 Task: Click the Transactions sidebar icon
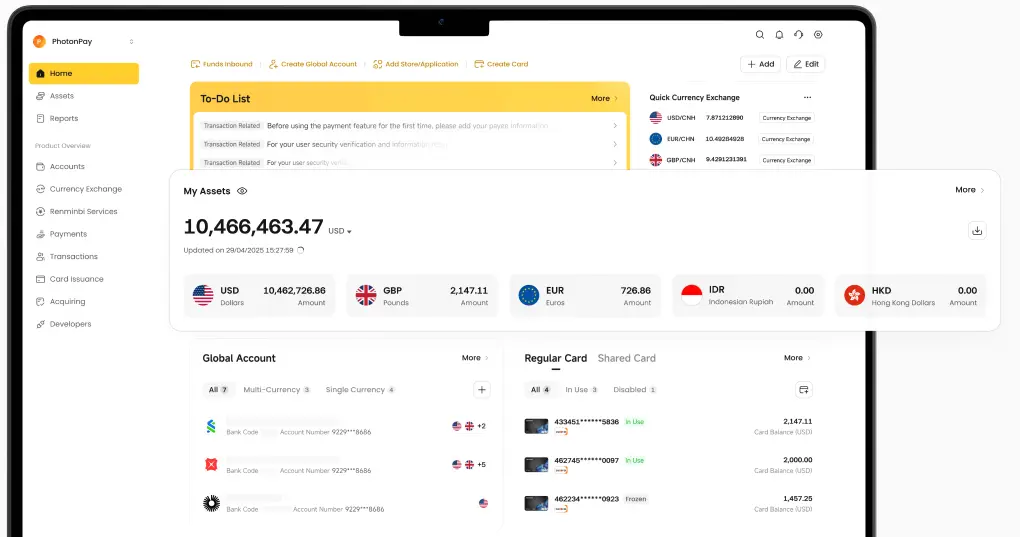pyautogui.click(x=40, y=257)
